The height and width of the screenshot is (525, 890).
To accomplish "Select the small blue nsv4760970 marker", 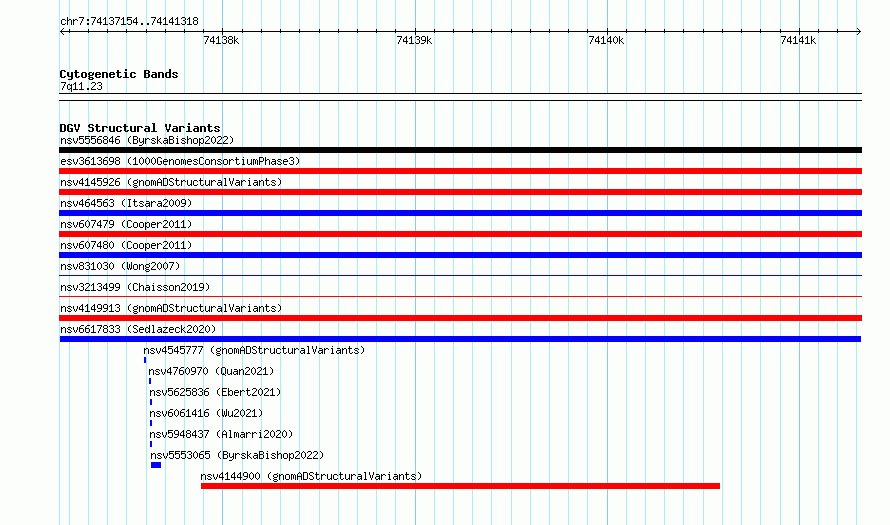I will pyautogui.click(x=150, y=381).
